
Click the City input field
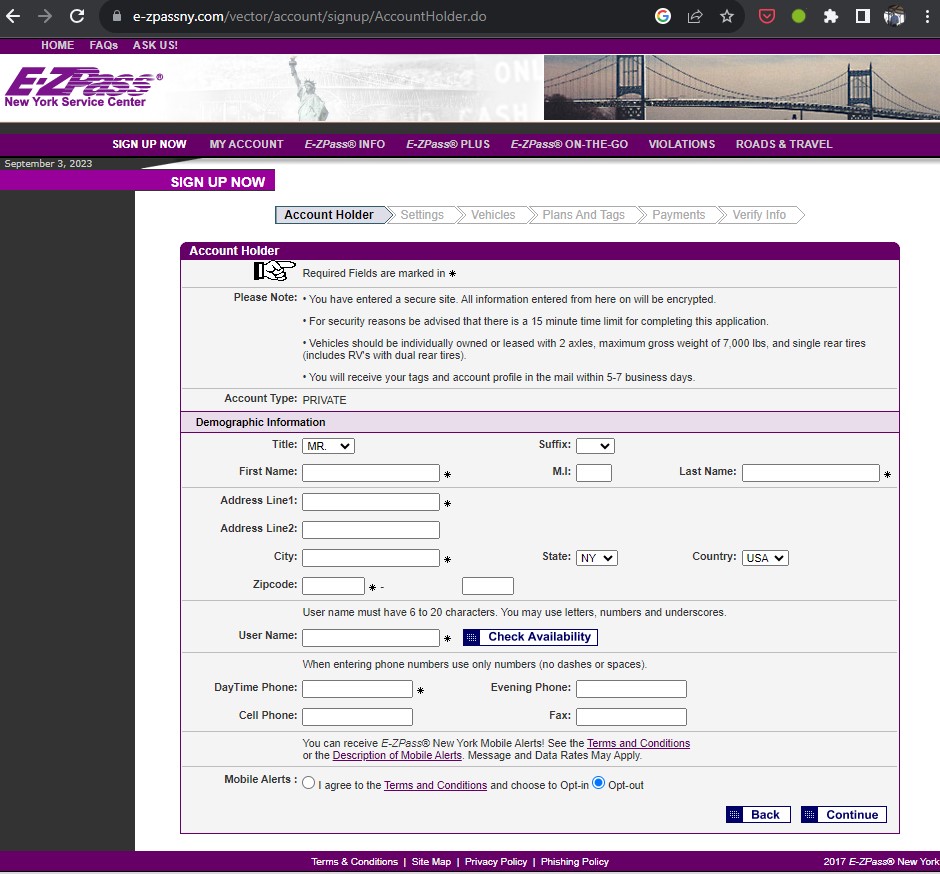371,558
